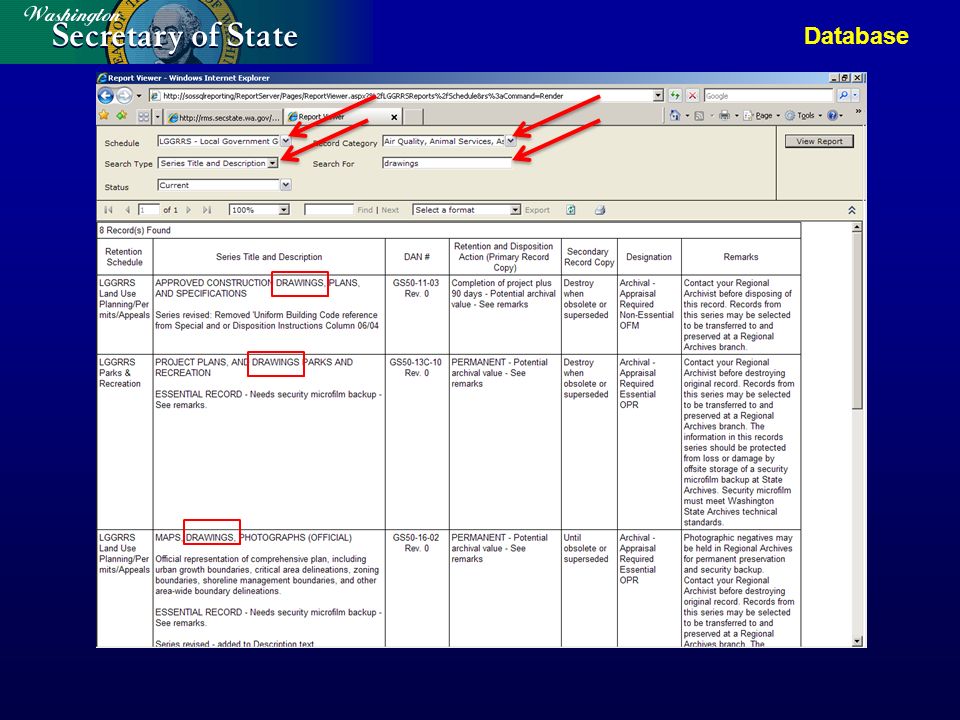
Task: Open the IE Help question mark icon
Action: (x=832, y=115)
